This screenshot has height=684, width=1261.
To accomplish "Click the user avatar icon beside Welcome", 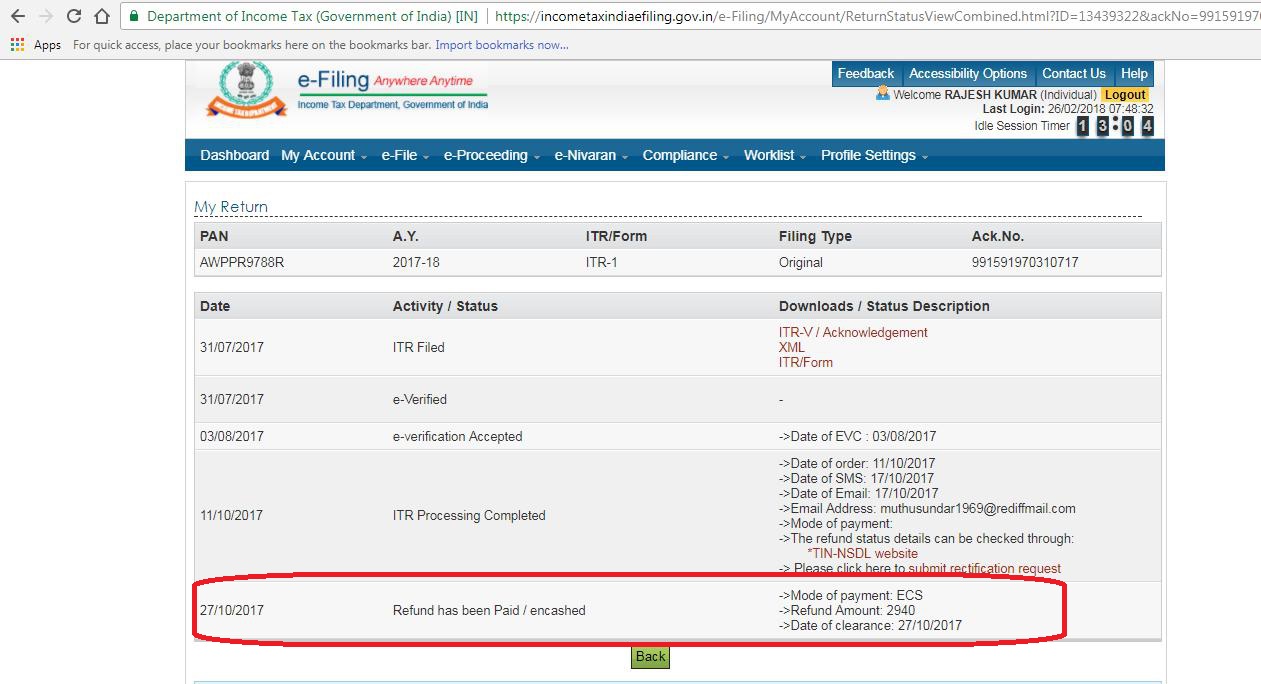I will (x=882, y=94).
